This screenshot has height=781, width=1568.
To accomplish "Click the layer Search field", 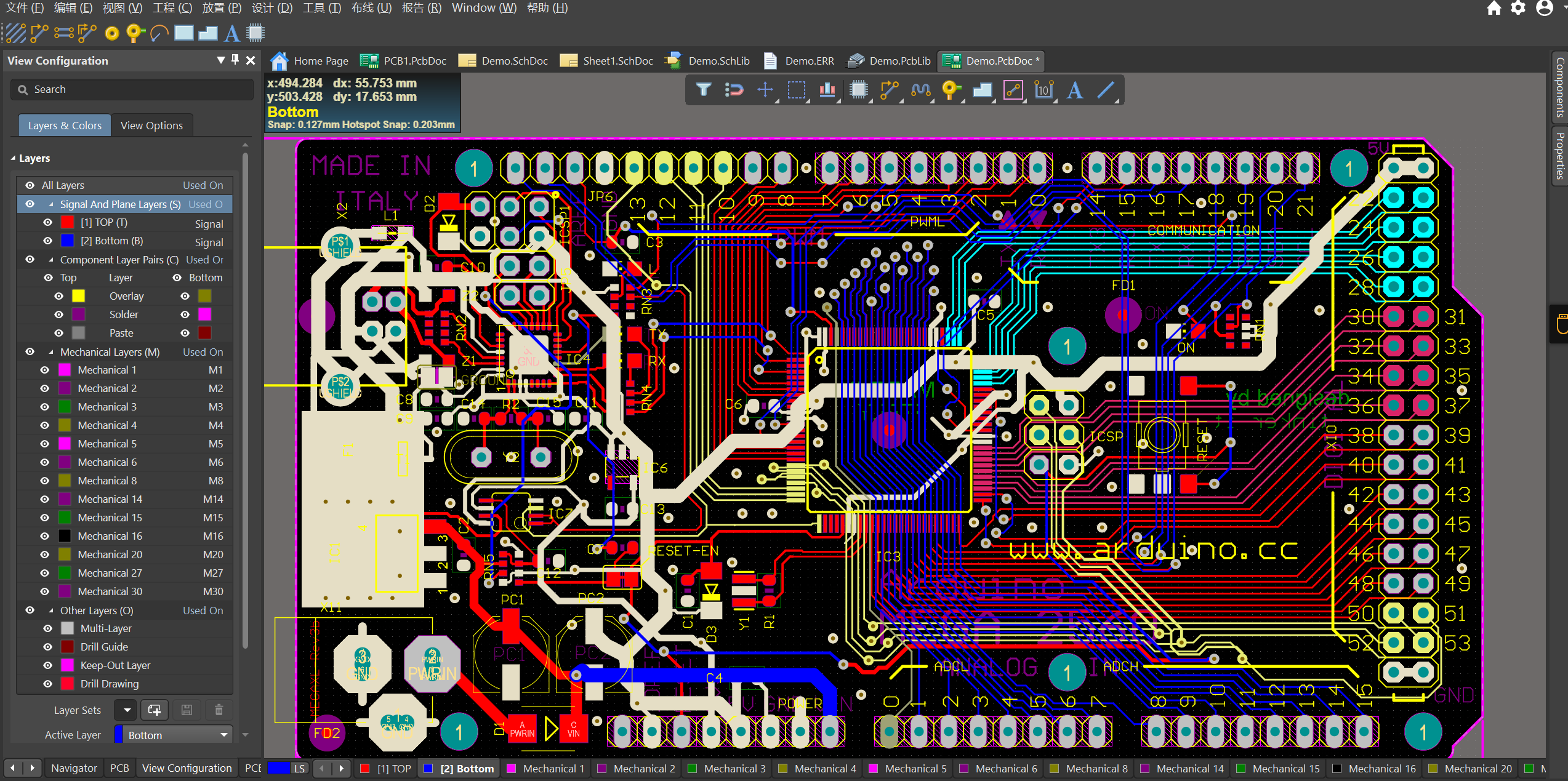I will coord(132,89).
